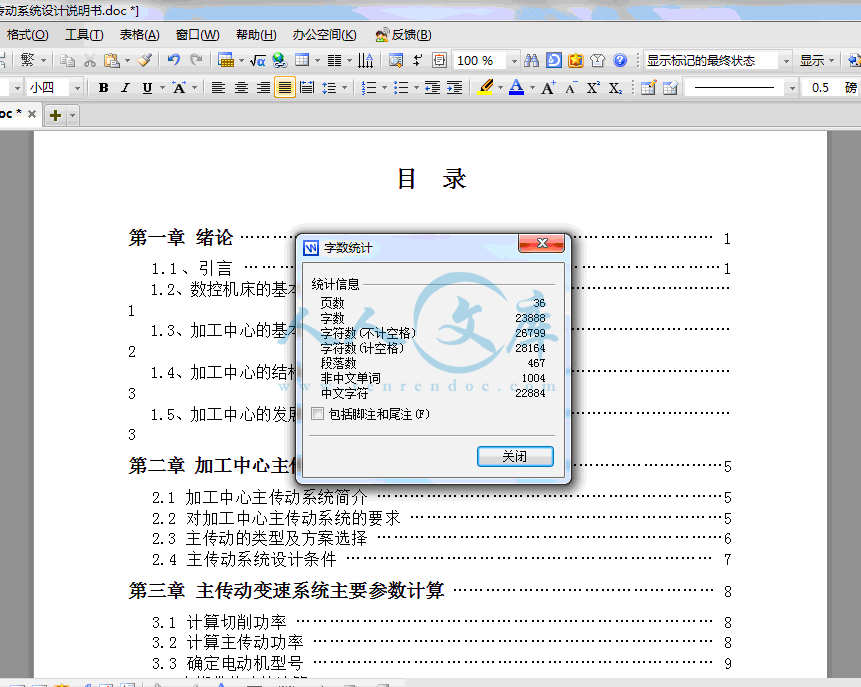This screenshot has height=687, width=861.
Task: Click the table eraser icon
Action: [x=670, y=88]
